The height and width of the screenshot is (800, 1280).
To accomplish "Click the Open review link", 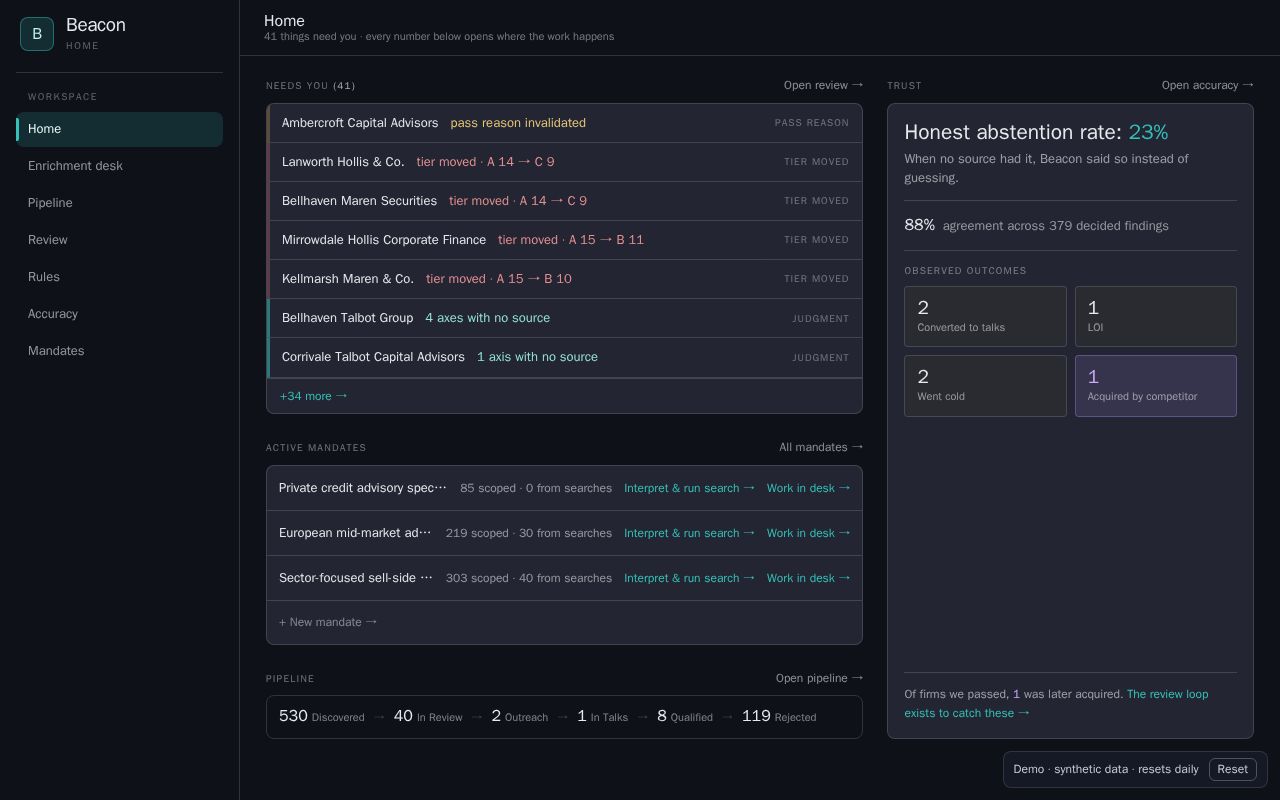I will click(x=823, y=85).
